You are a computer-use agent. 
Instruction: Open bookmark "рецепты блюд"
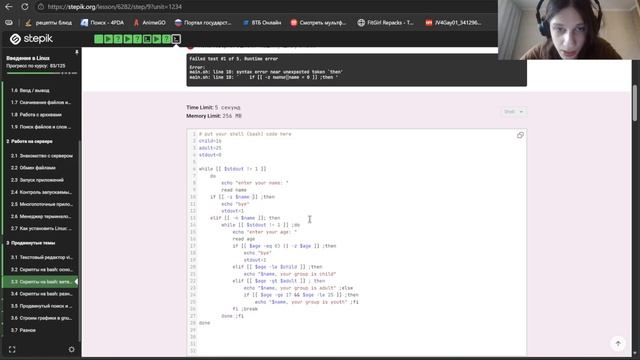pyautogui.click(x=49, y=23)
